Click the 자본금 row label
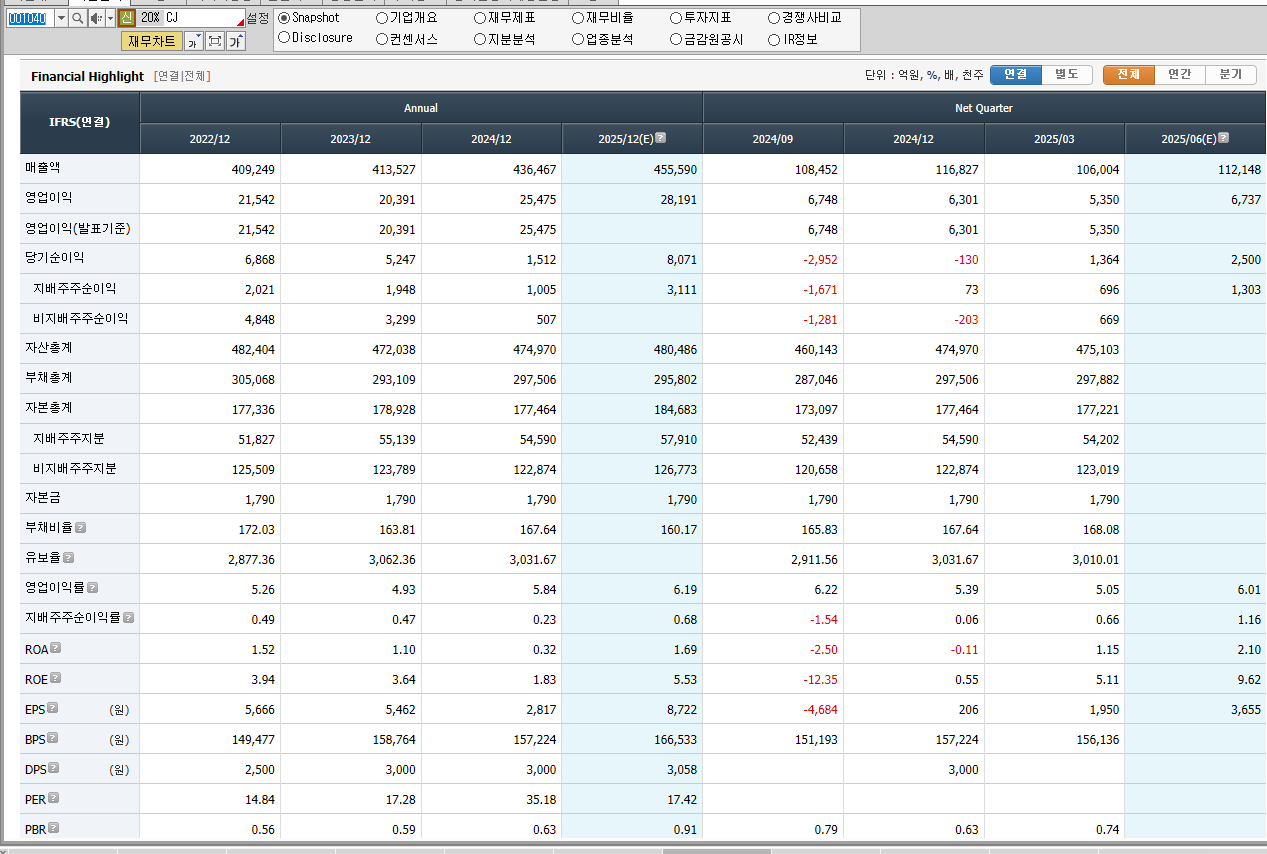Image resolution: width=1267 pixels, height=854 pixels. point(43,498)
